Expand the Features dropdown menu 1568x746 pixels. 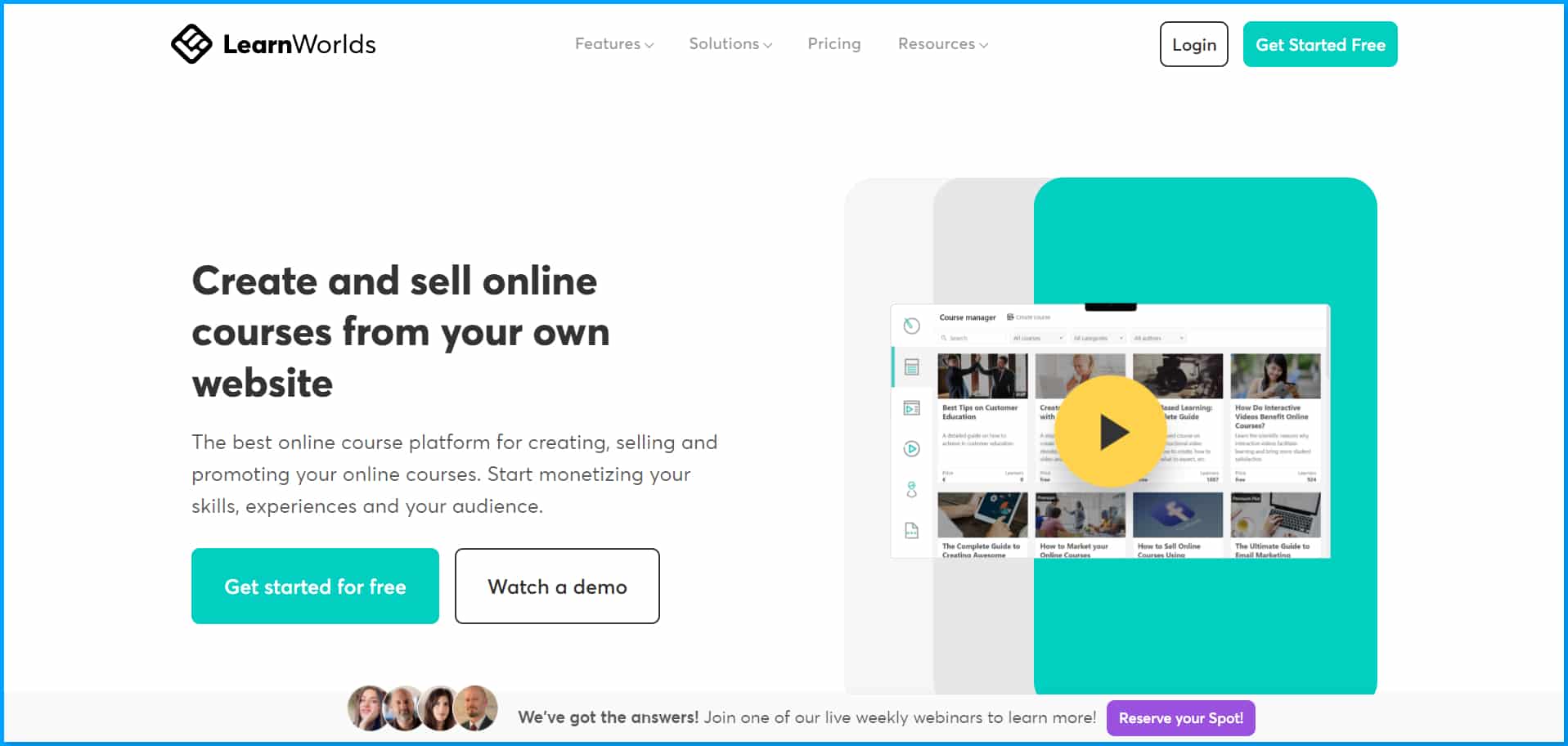(613, 44)
